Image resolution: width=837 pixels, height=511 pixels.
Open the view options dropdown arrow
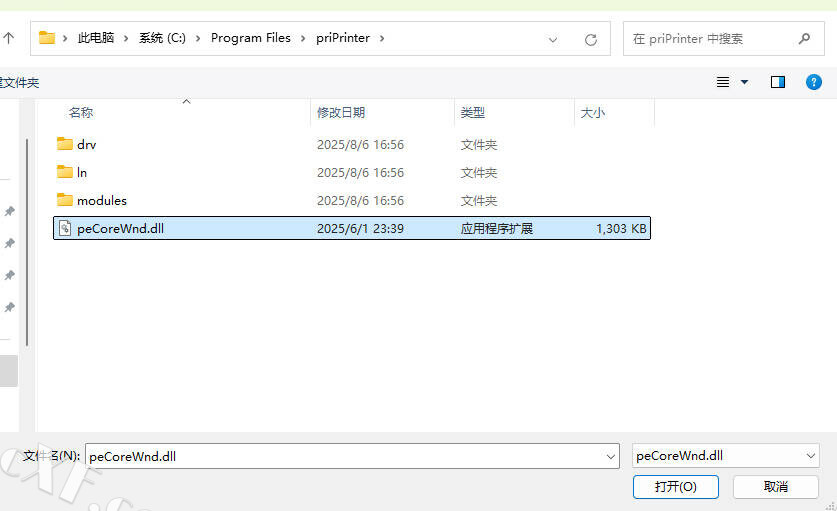pyautogui.click(x=745, y=82)
